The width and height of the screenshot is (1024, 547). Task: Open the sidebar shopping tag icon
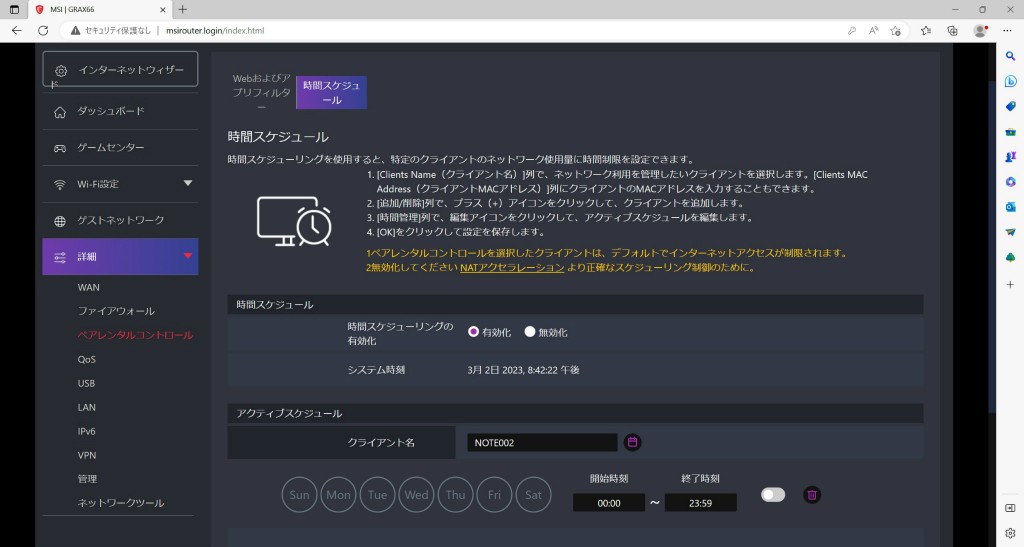pyautogui.click(x=1010, y=106)
